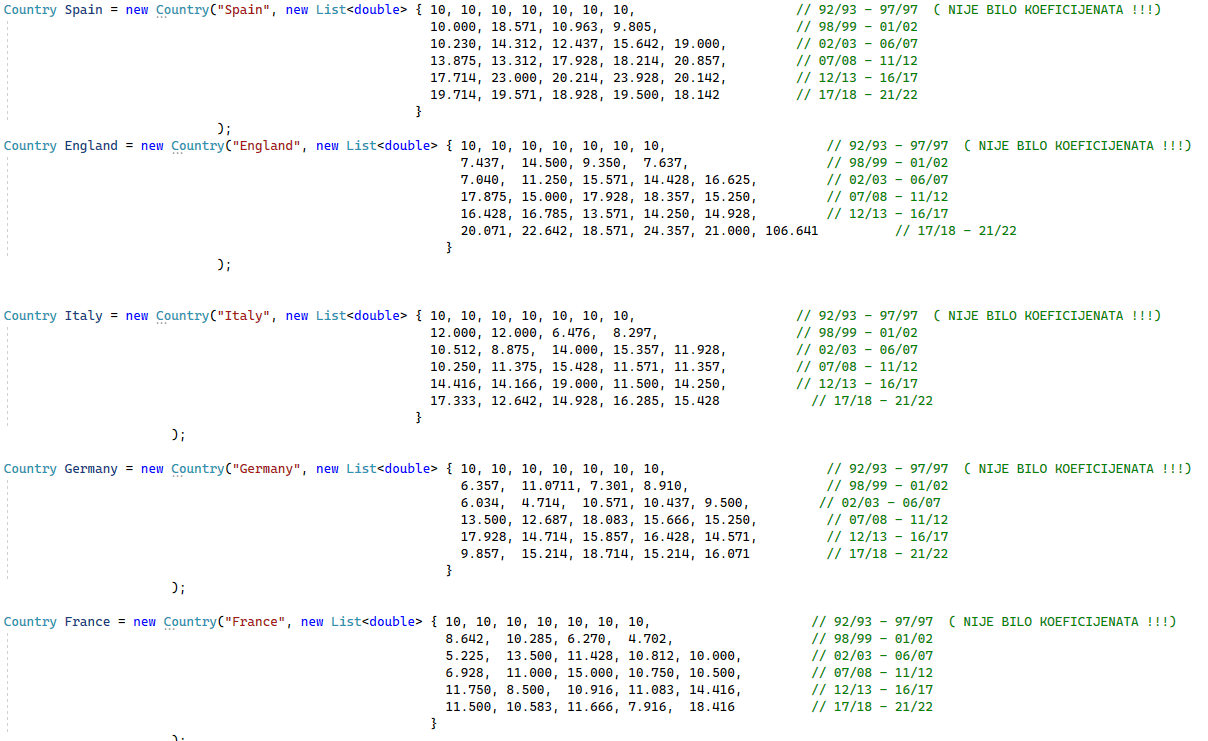
Task: Click value 6.476 in Italy's list
Action: click(570, 333)
